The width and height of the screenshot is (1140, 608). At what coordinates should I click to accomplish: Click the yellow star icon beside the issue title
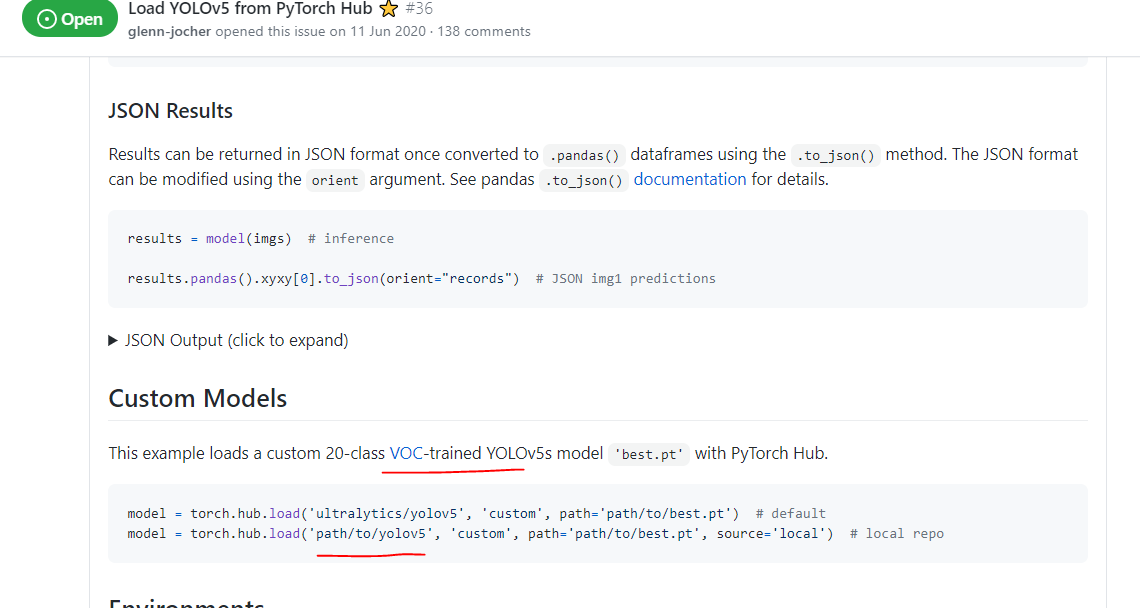coord(388,8)
